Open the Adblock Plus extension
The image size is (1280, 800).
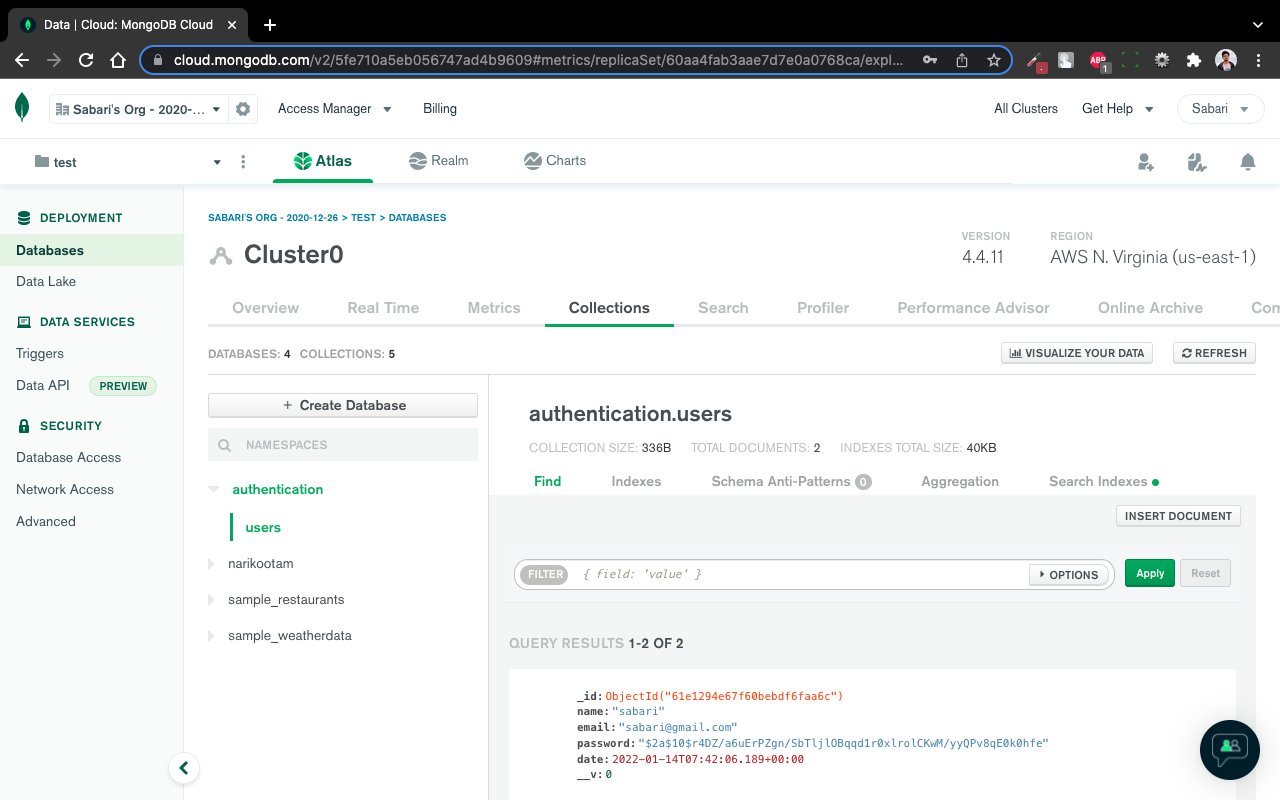[1098, 60]
